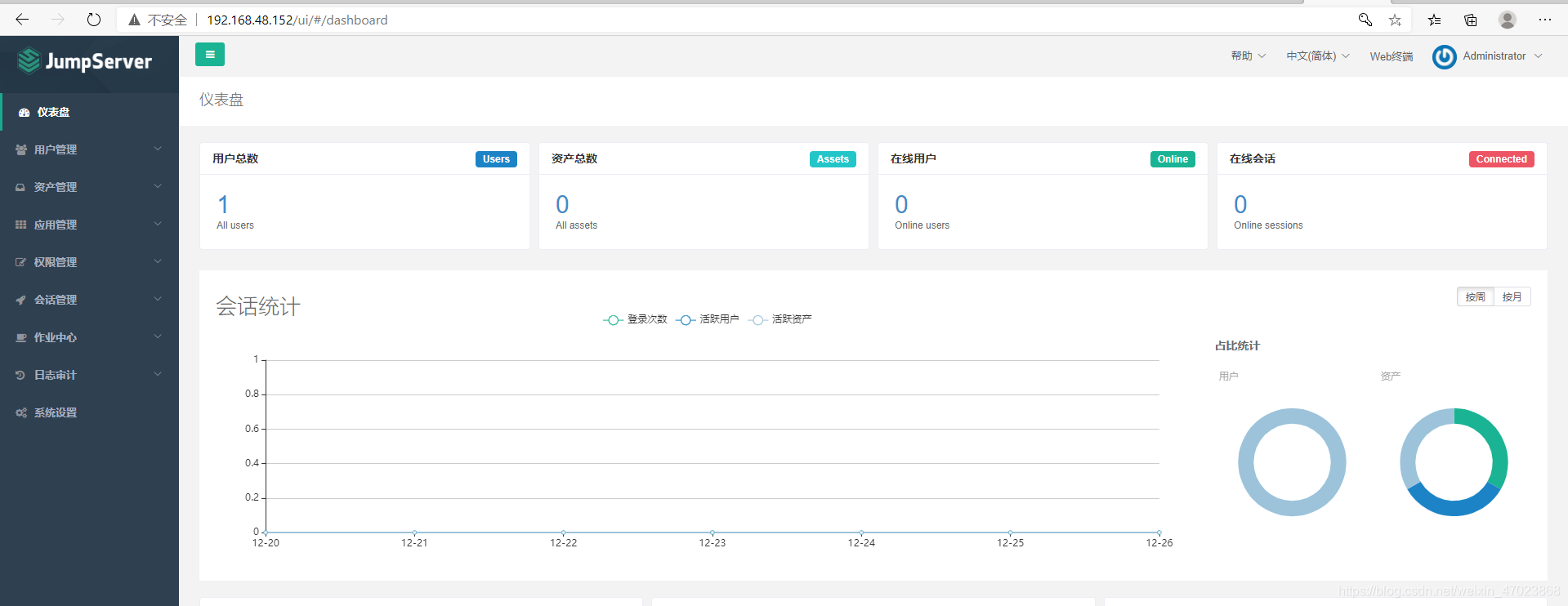Click the 会话统计 heading
The image size is (1568, 606).
tap(258, 306)
